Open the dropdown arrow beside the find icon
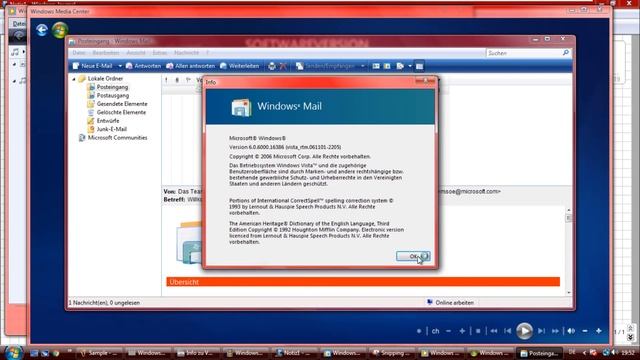 (410, 66)
